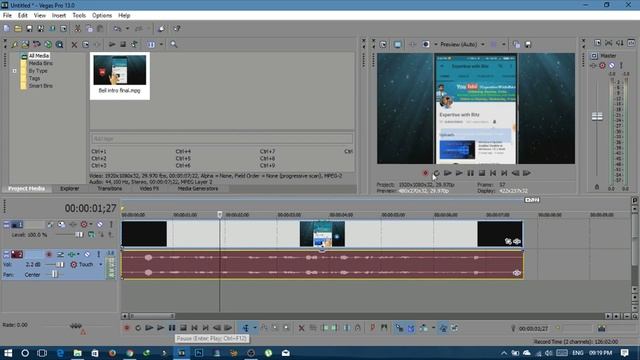
Task: Expand the By Type tree node
Action: coord(14,71)
